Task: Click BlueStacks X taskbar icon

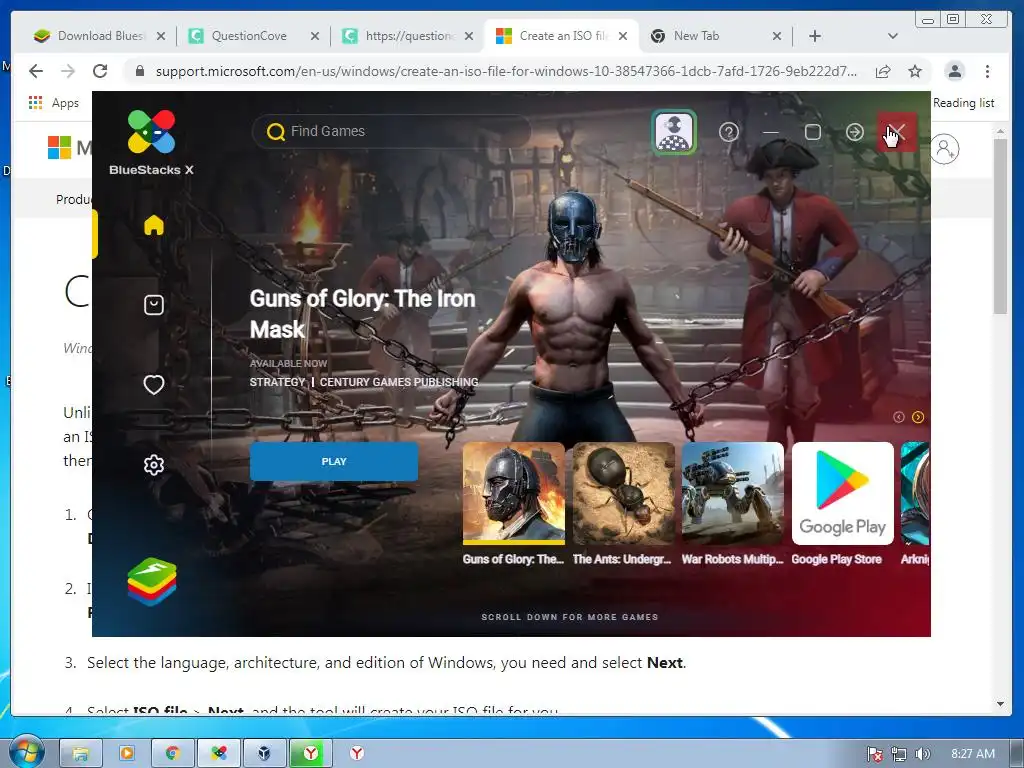Action: coord(219,754)
